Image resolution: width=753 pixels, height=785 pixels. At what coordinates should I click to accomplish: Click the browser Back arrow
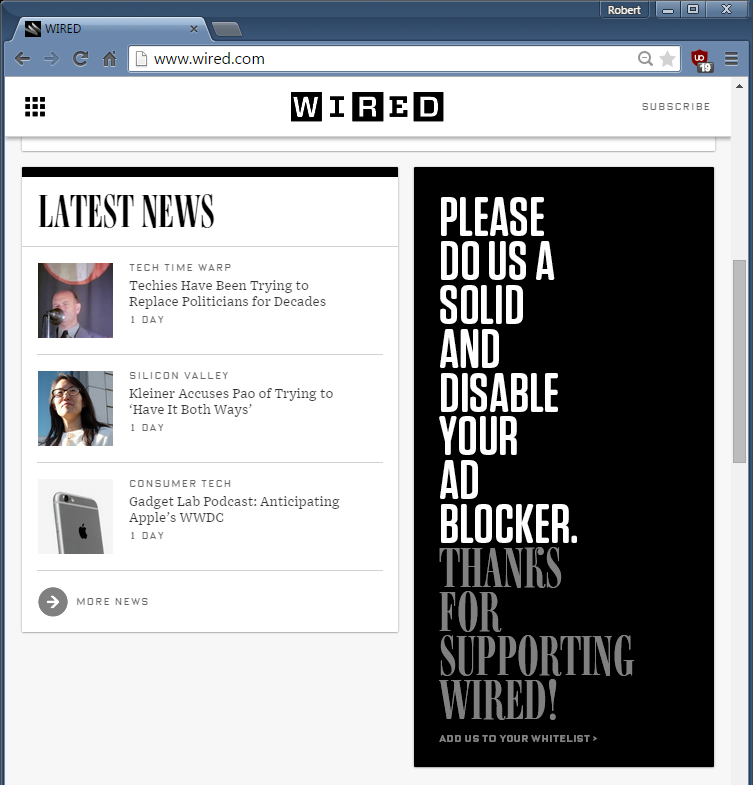(23, 59)
